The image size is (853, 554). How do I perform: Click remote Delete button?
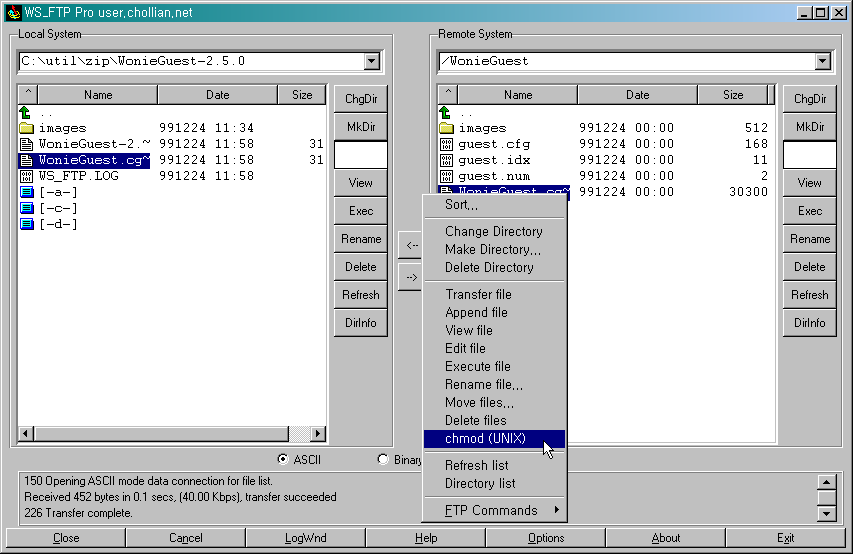pyautogui.click(x=809, y=267)
